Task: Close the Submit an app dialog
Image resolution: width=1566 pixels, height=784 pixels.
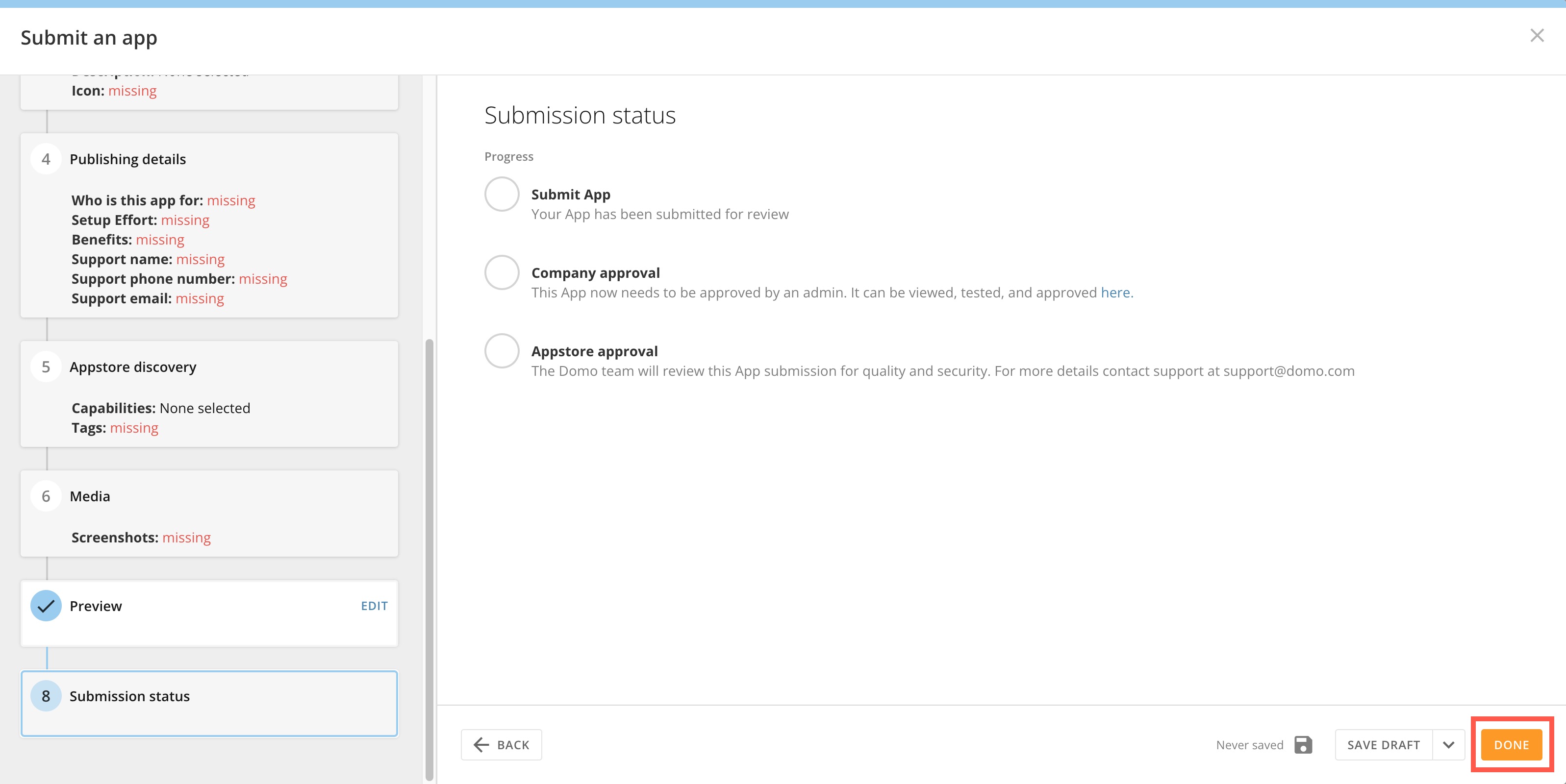Action: (x=1537, y=36)
